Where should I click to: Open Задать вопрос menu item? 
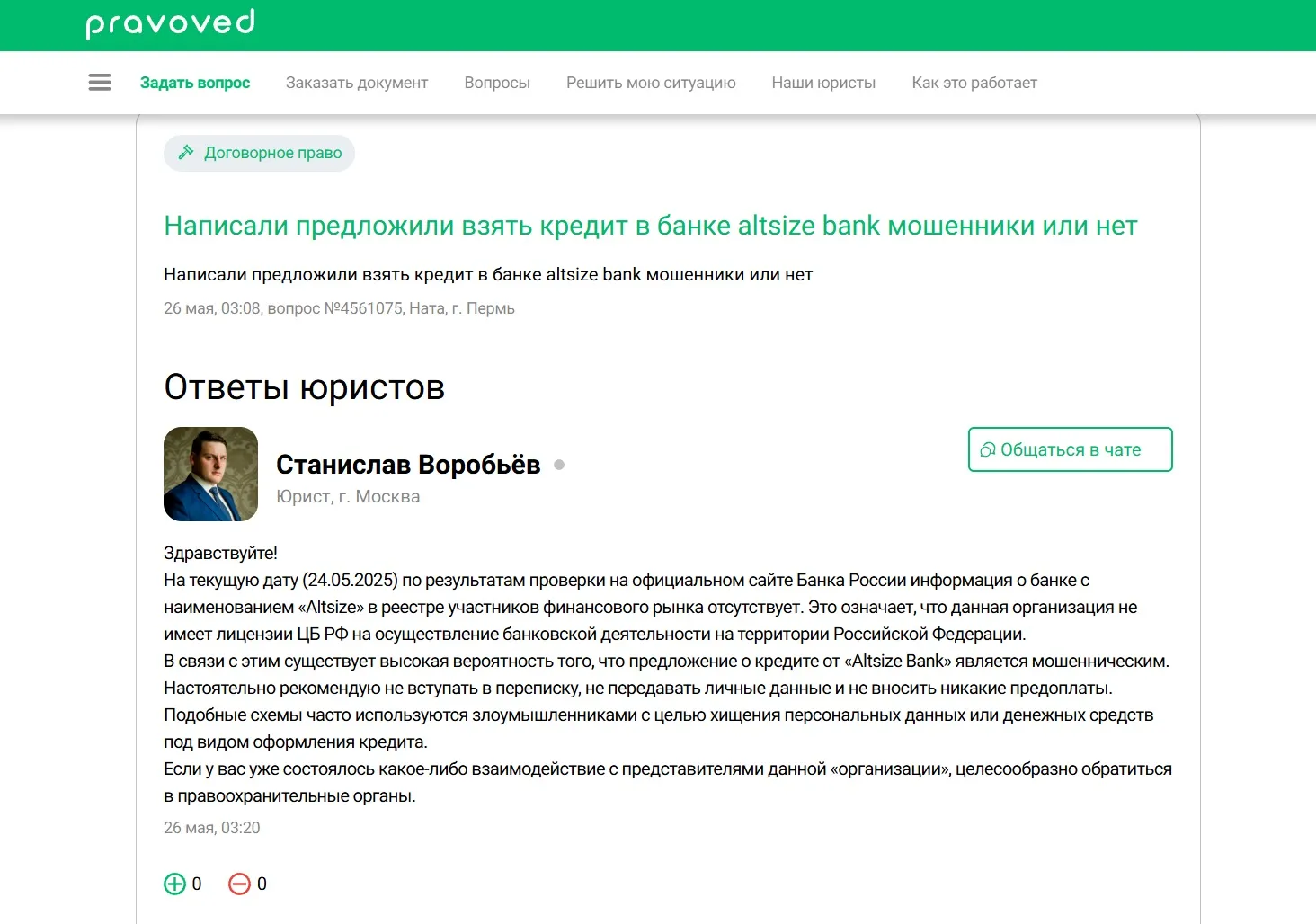coord(195,83)
